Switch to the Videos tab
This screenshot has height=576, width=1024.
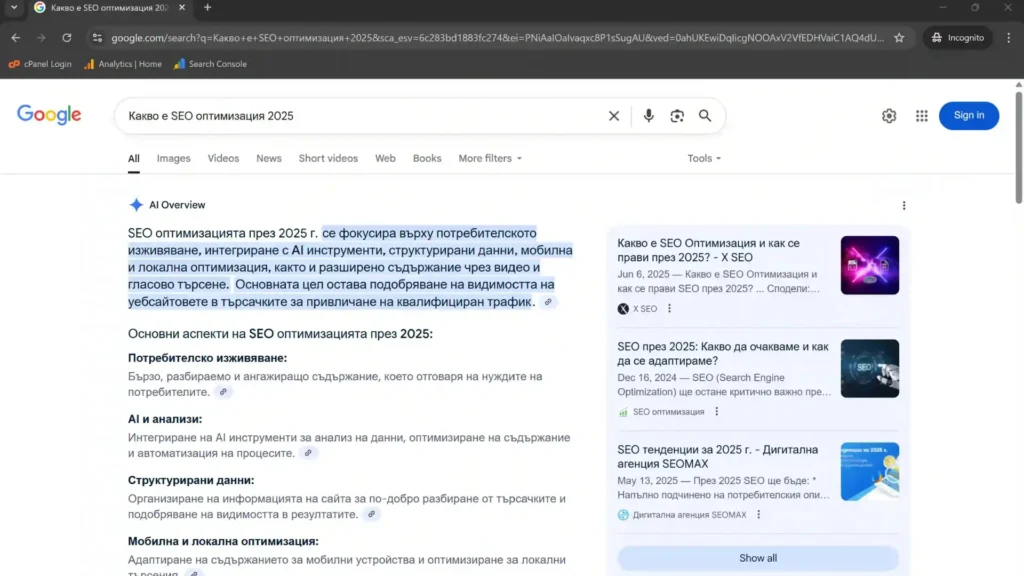(223, 158)
